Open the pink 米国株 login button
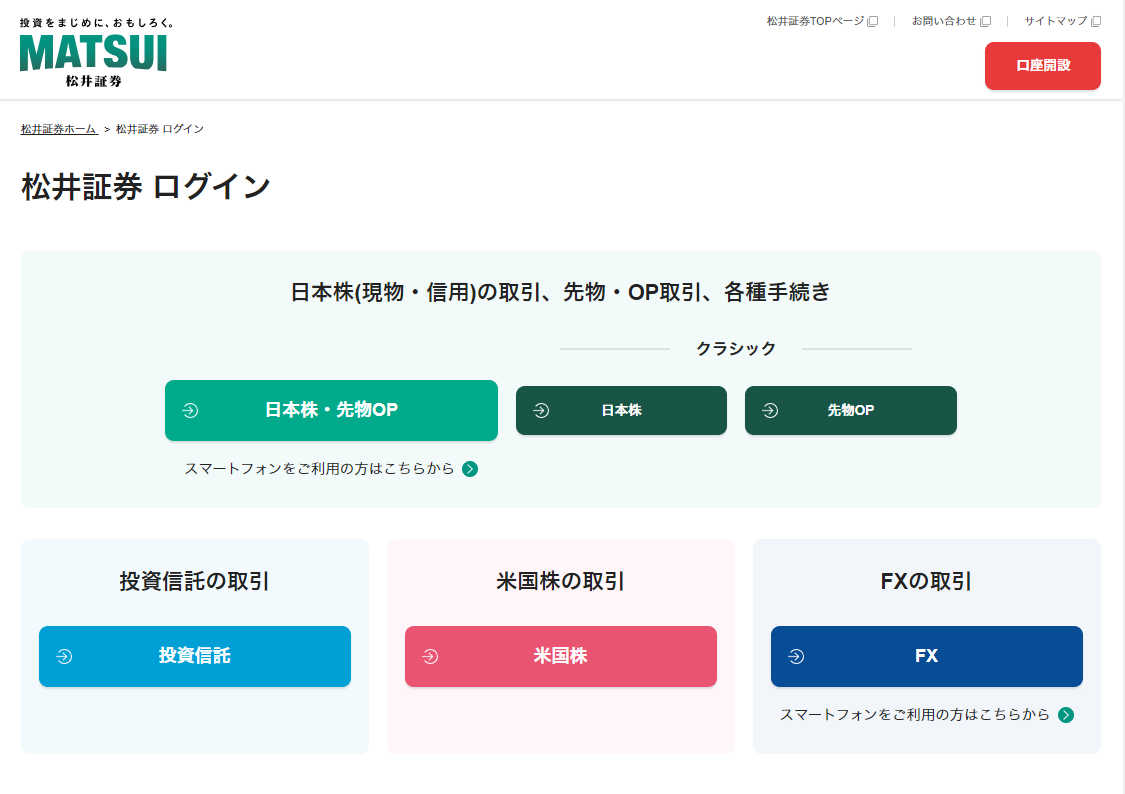 tap(560, 656)
